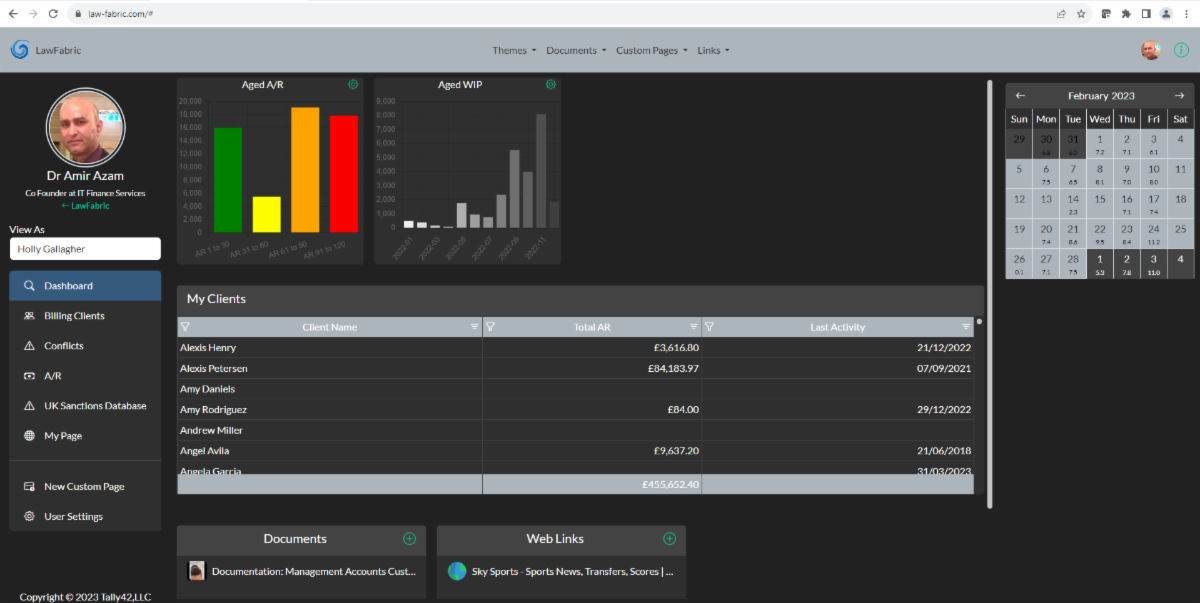Expand the Documents menu in navbar
The width and height of the screenshot is (1200, 603).
tap(576, 50)
